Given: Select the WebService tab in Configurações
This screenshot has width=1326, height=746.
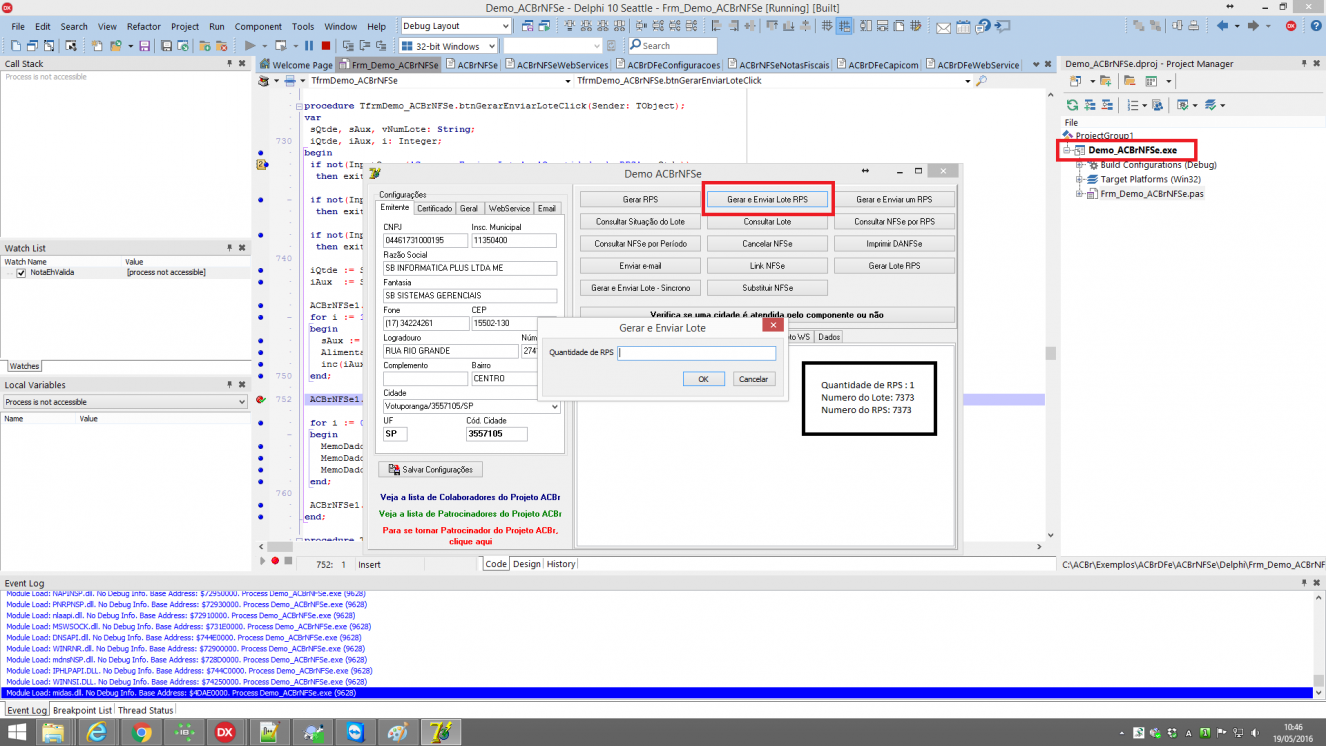Looking at the screenshot, I should [509, 208].
